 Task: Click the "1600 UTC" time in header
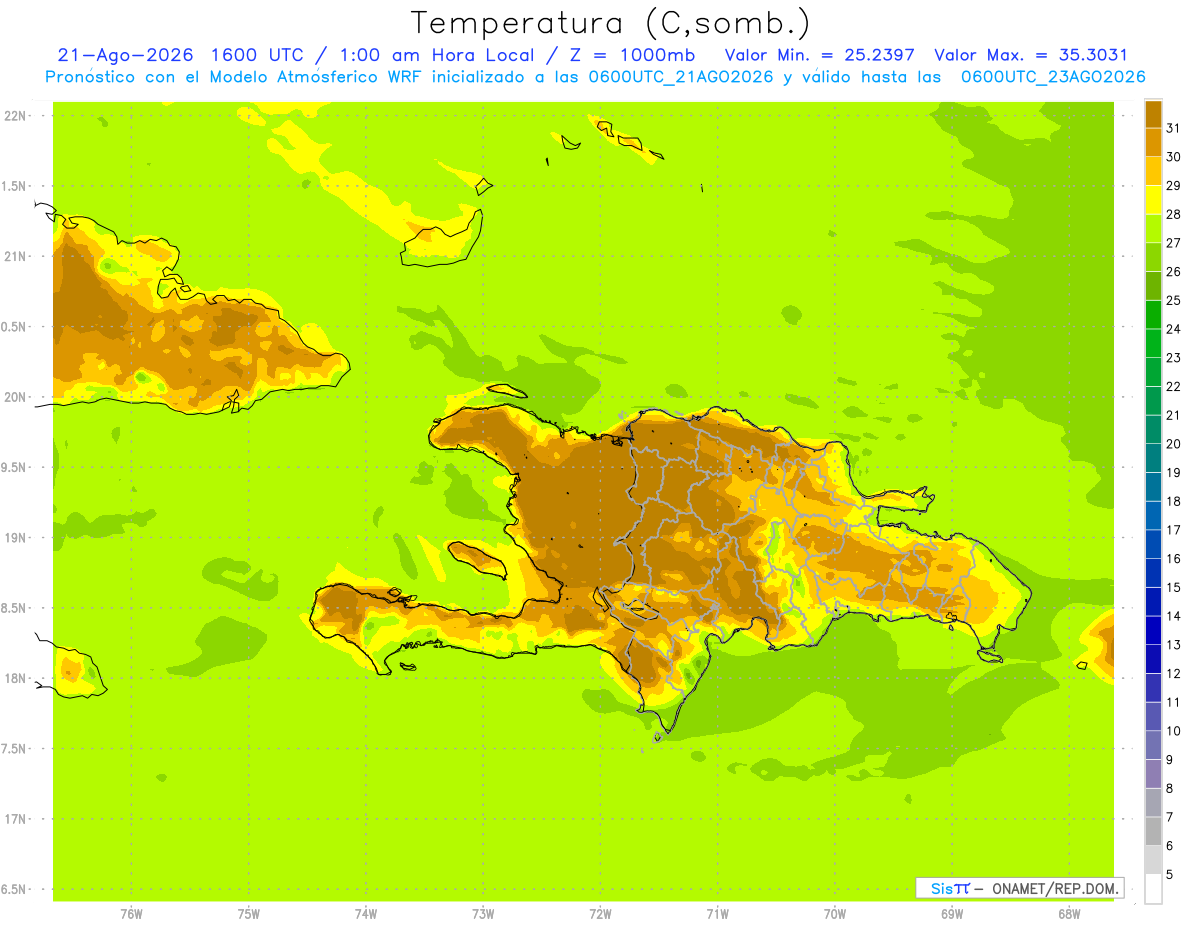255,55
